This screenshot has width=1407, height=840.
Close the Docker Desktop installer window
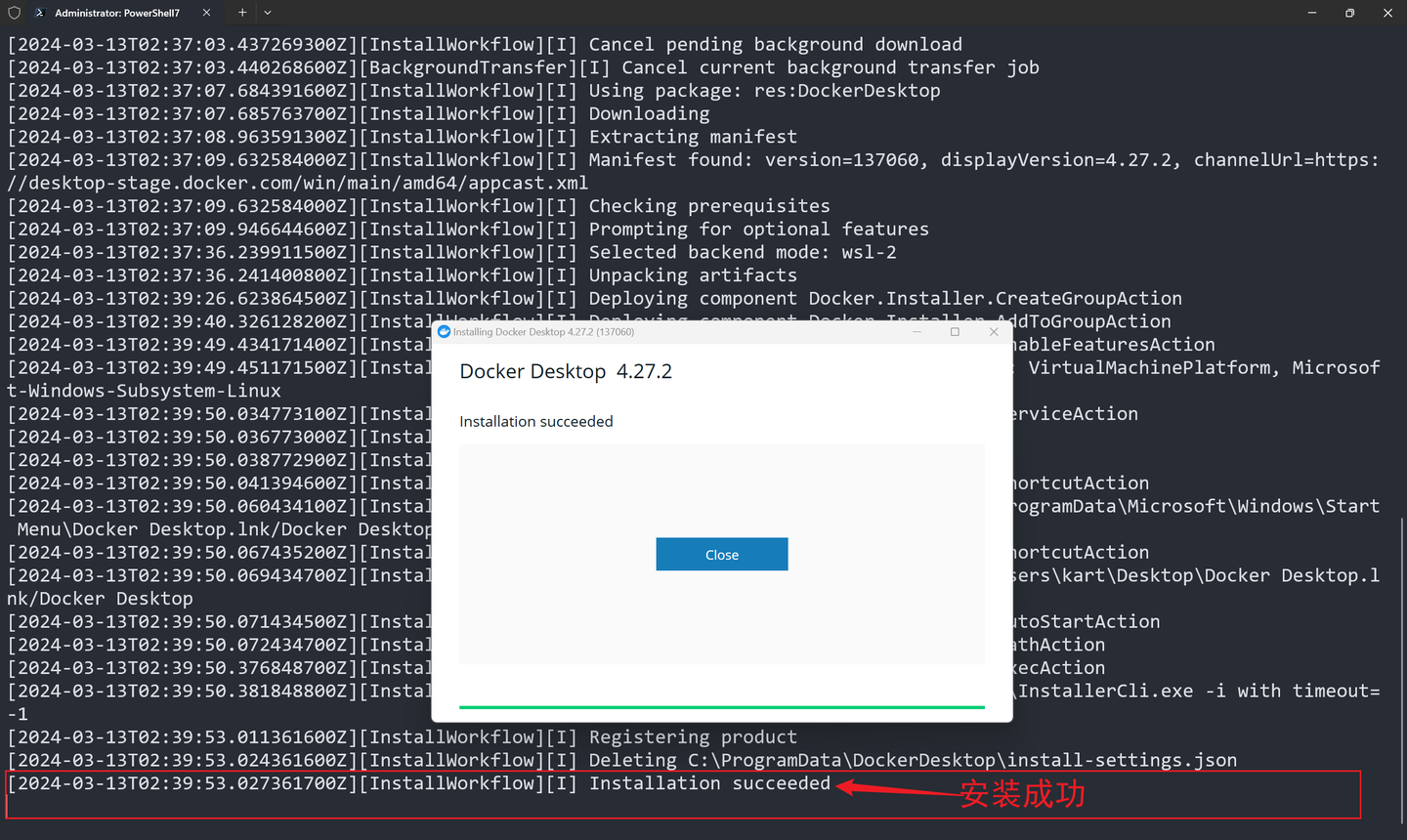(x=994, y=332)
